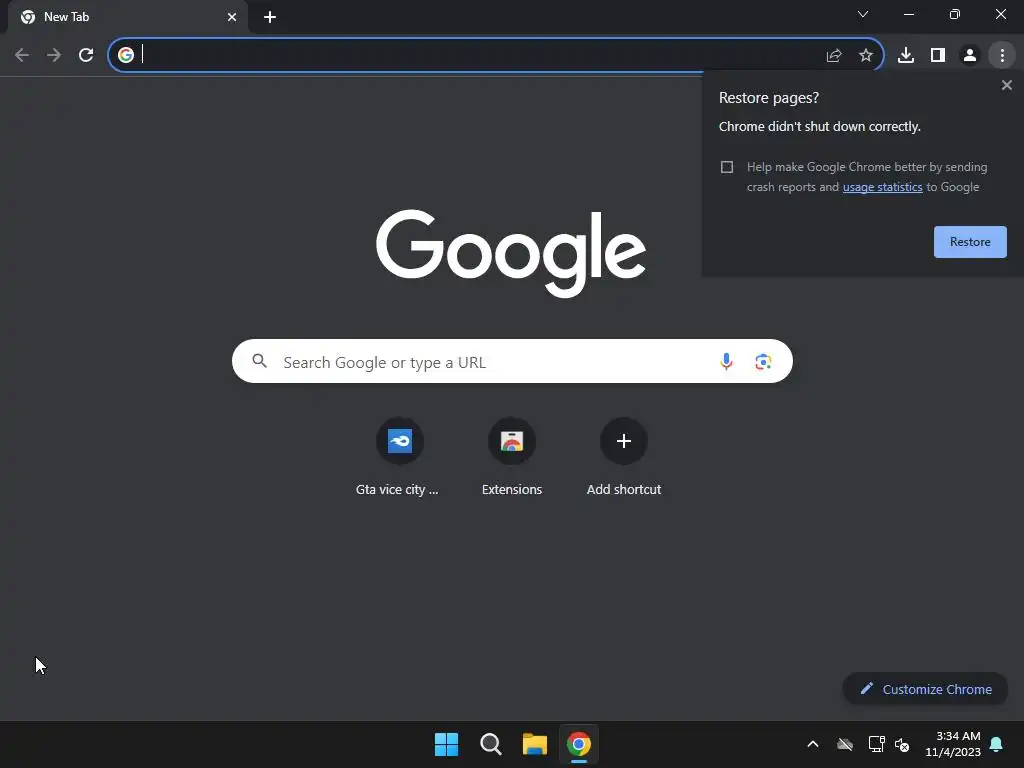Go forward with the forward arrow
Screen dimensions: 1024x768
54,55
